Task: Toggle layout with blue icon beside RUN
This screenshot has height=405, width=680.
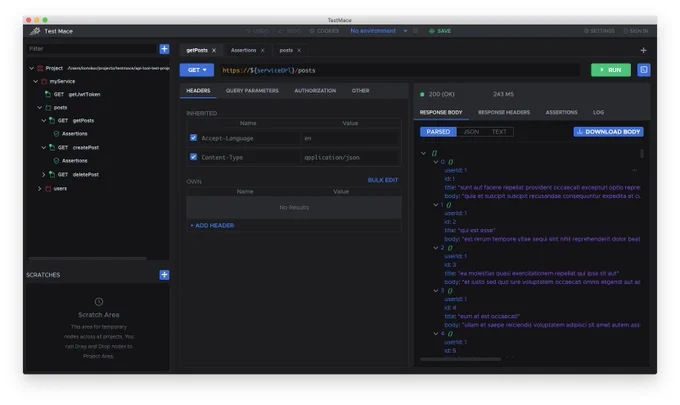Action: tap(644, 70)
